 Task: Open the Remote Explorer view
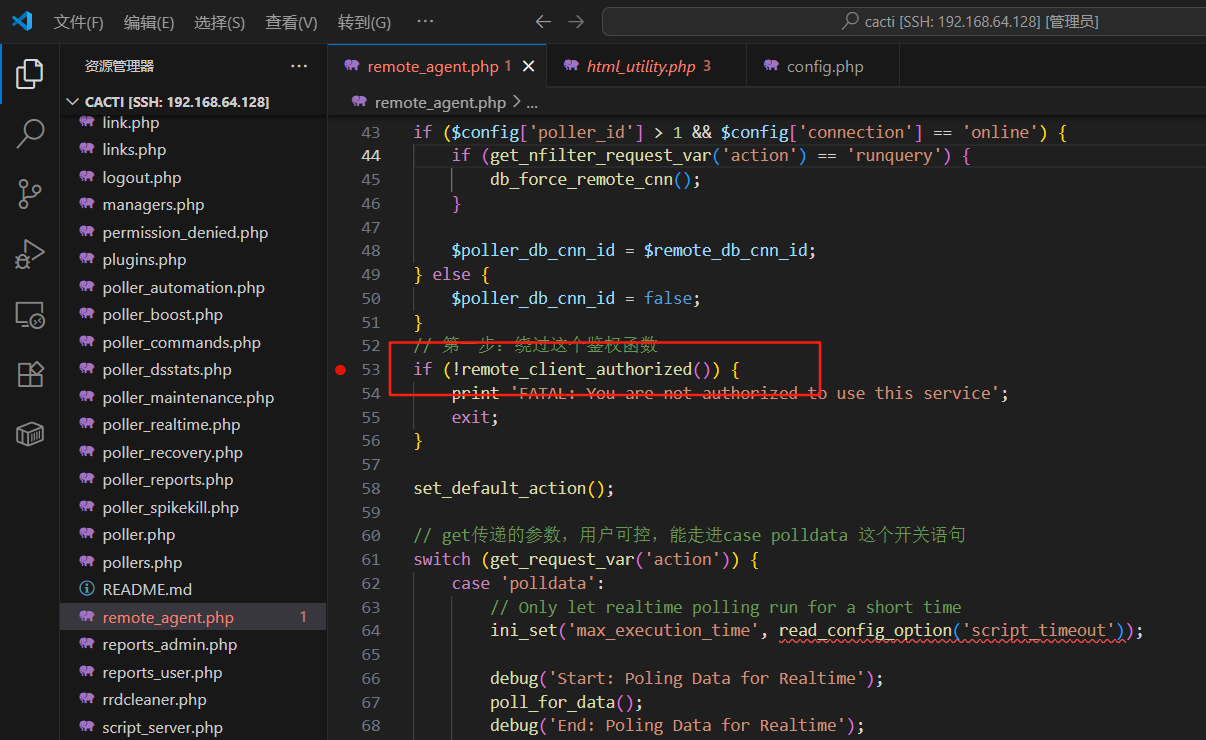pos(30,315)
